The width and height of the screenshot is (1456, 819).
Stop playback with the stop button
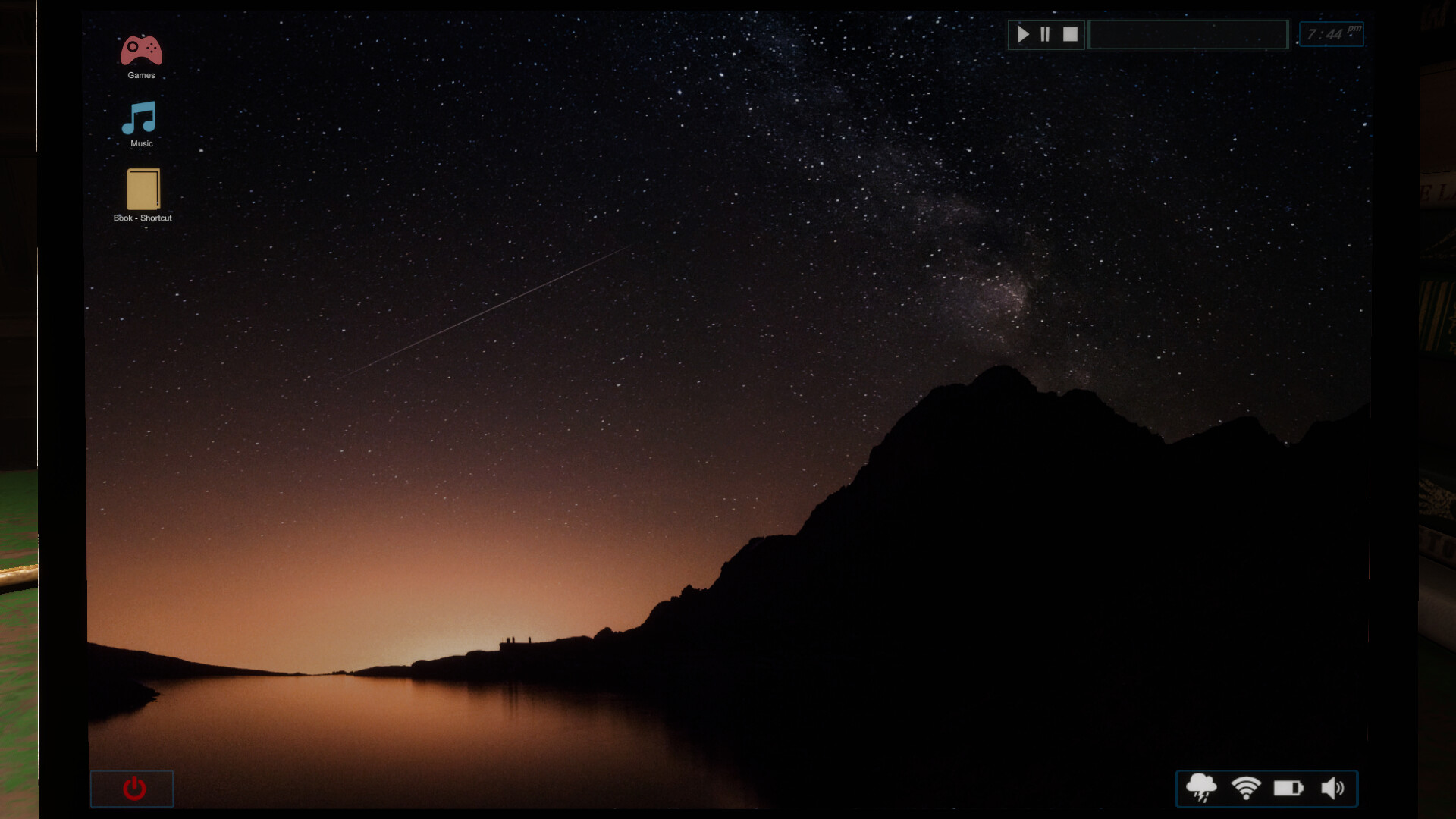1070,34
